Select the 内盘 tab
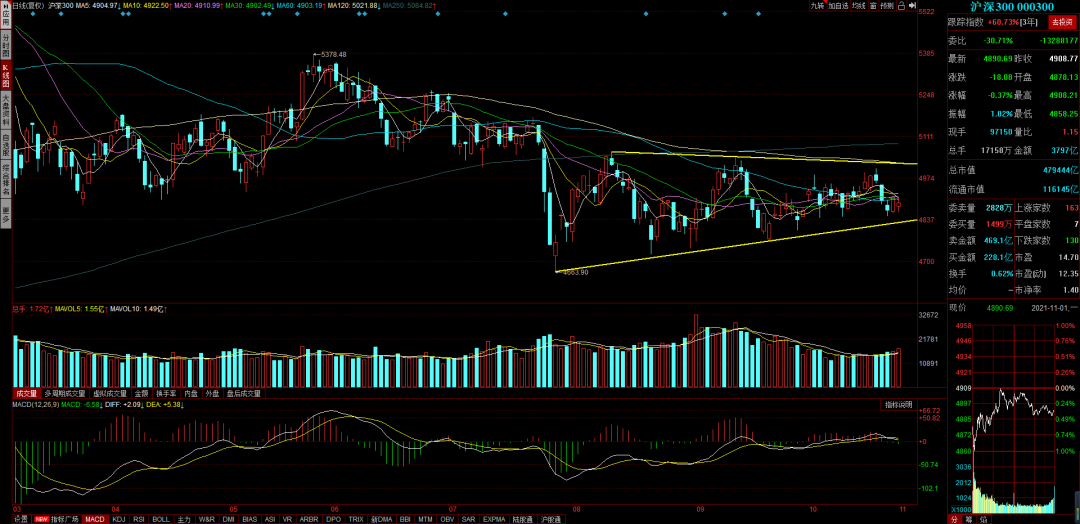This screenshot has height=524, width=1080. 190,394
